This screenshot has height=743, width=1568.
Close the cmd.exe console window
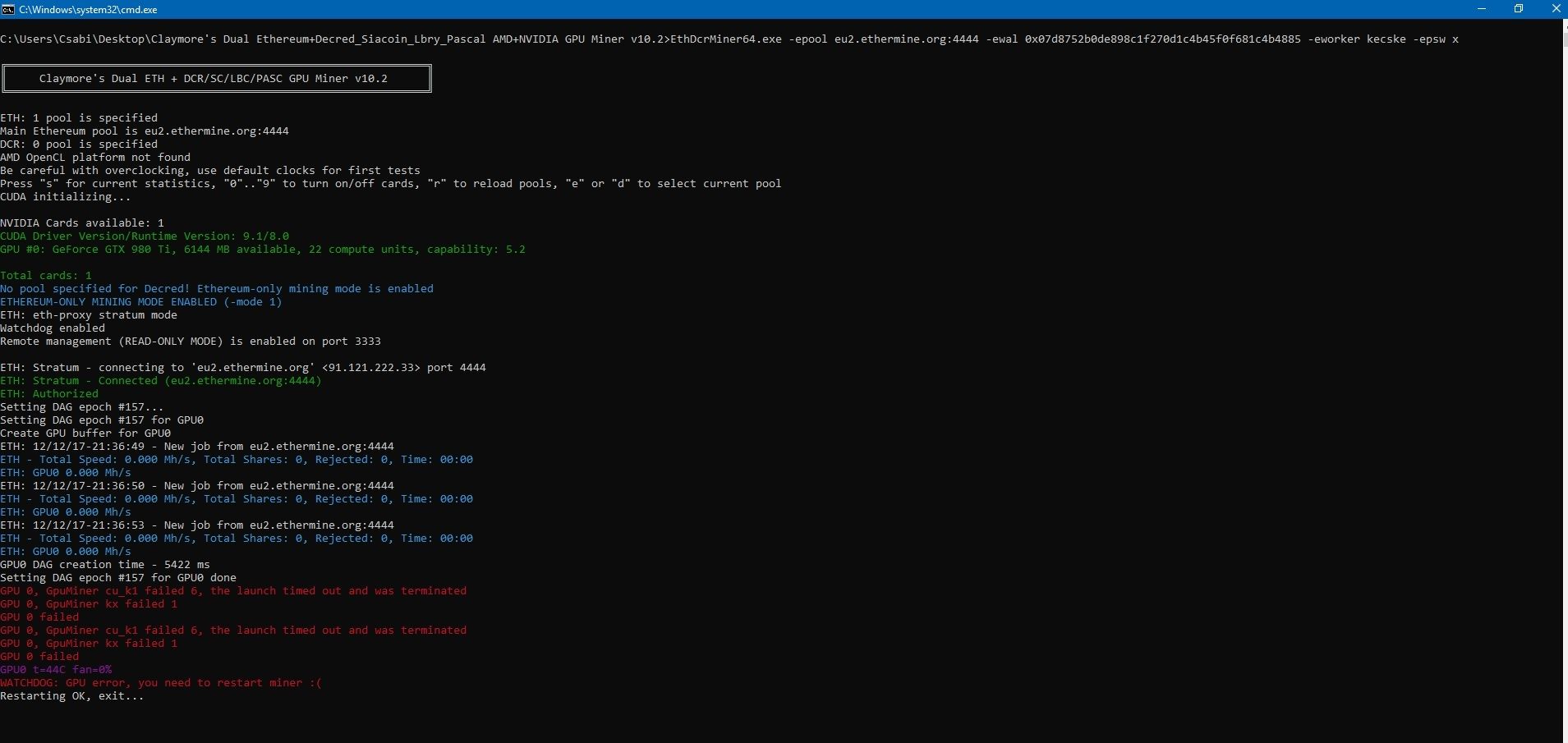1555,9
